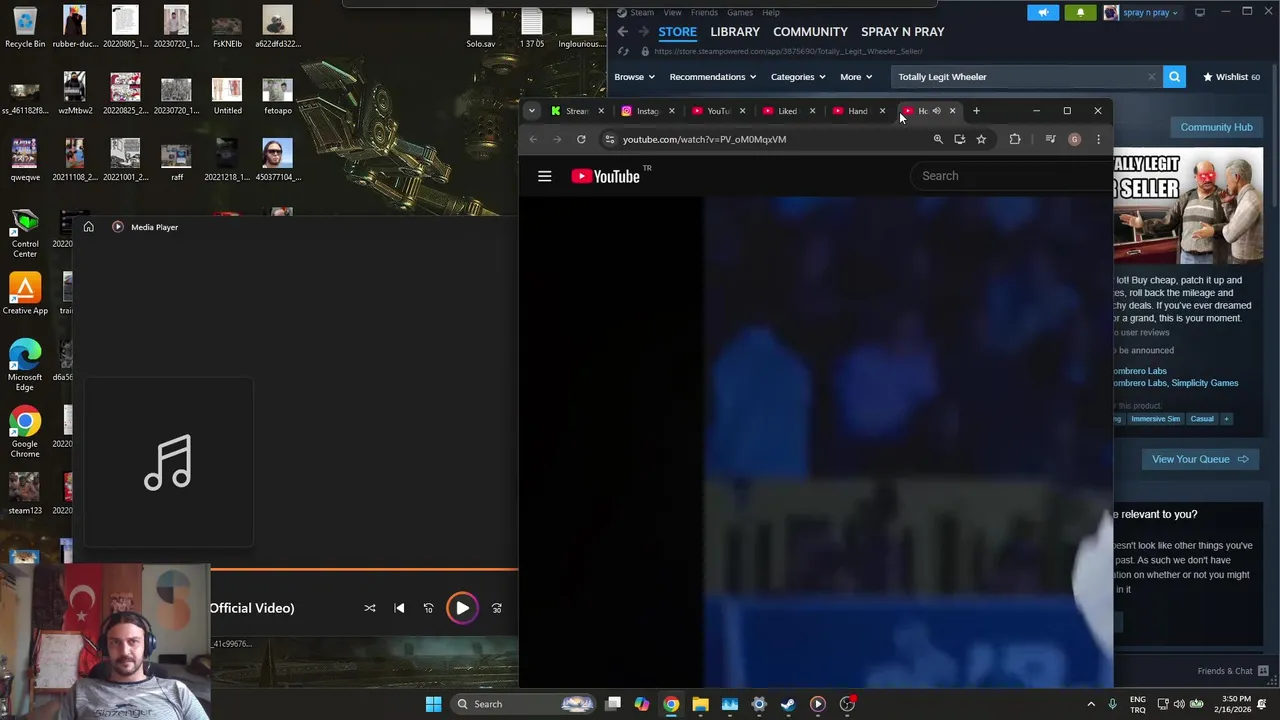Open Chrome Extensions puzzle icon
The image size is (1280, 720).
point(1015,140)
